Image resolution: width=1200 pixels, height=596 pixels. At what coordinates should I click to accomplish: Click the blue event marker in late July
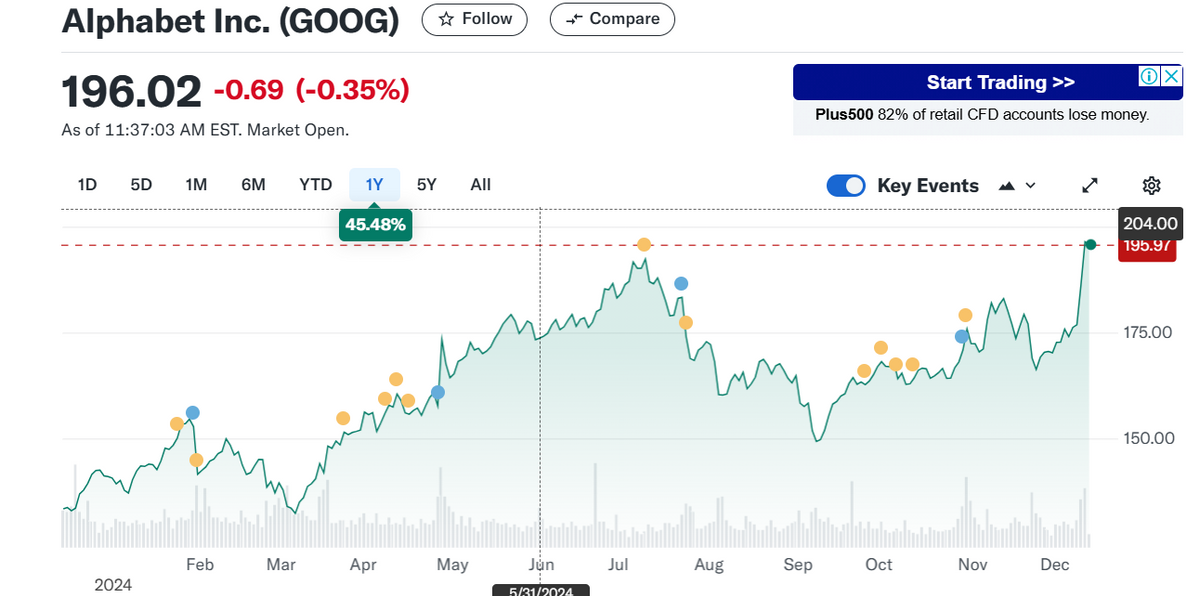(x=681, y=284)
